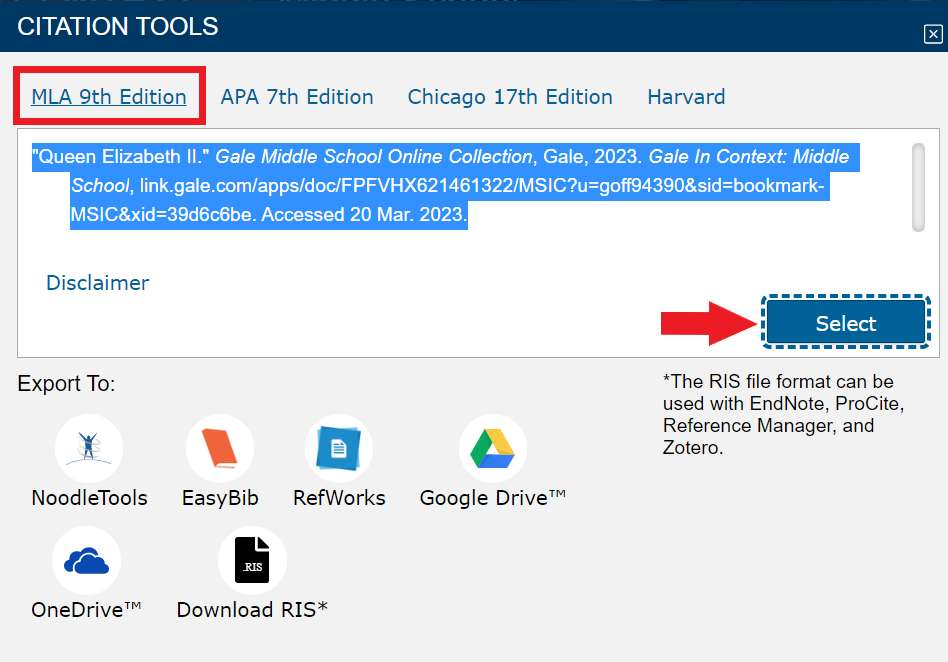The image size is (948, 662).
Task: Send citation to Google Drive icon
Action: pyautogui.click(x=493, y=449)
